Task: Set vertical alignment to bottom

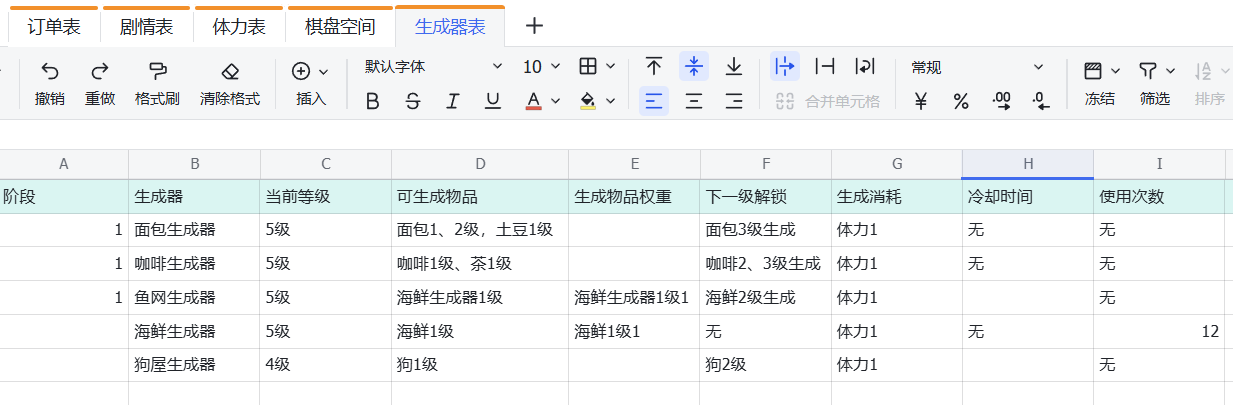Action: coord(734,67)
